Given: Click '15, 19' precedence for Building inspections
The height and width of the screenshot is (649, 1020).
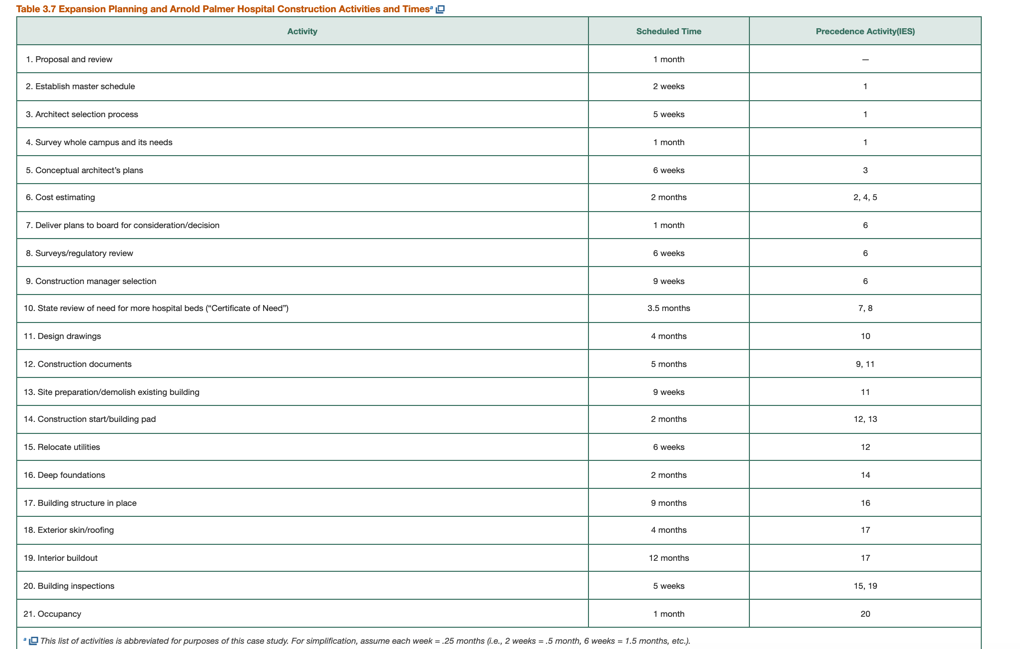Looking at the screenshot, I should [865, 586].
